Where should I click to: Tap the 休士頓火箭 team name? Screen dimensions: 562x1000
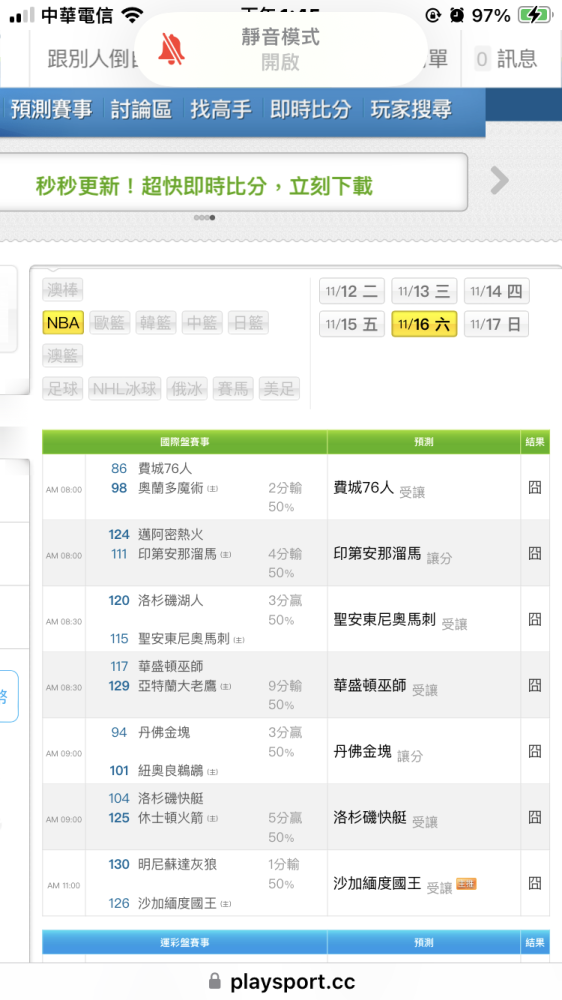[171, 818]
